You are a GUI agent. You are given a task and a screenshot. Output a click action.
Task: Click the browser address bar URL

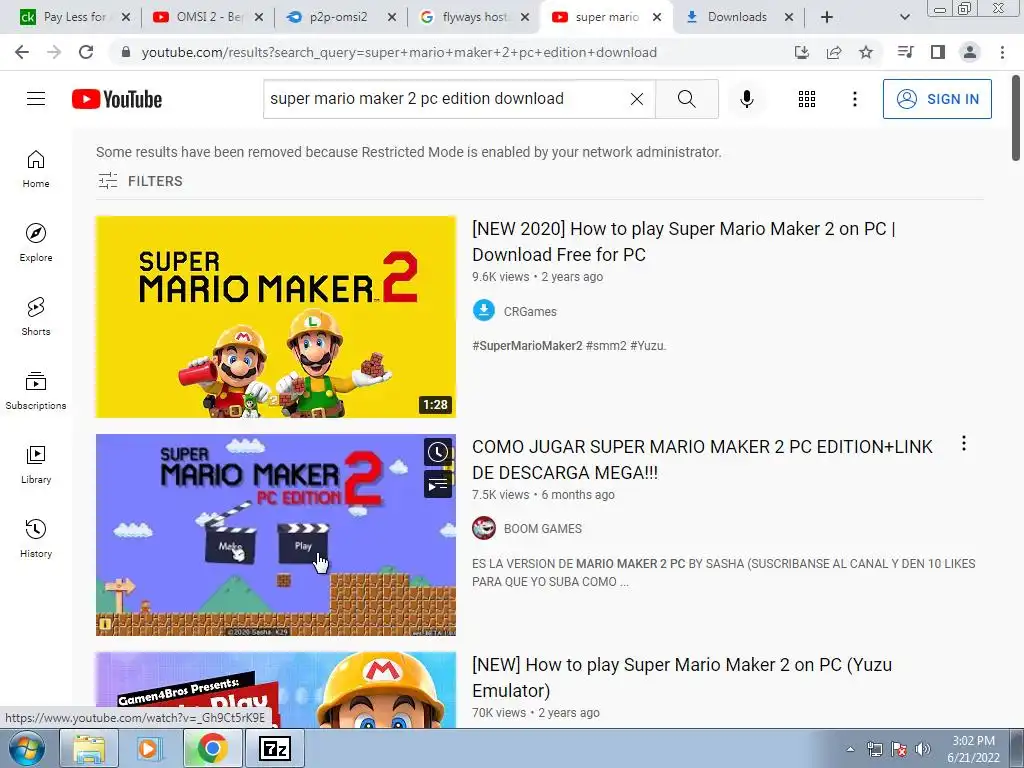point(399,52)
